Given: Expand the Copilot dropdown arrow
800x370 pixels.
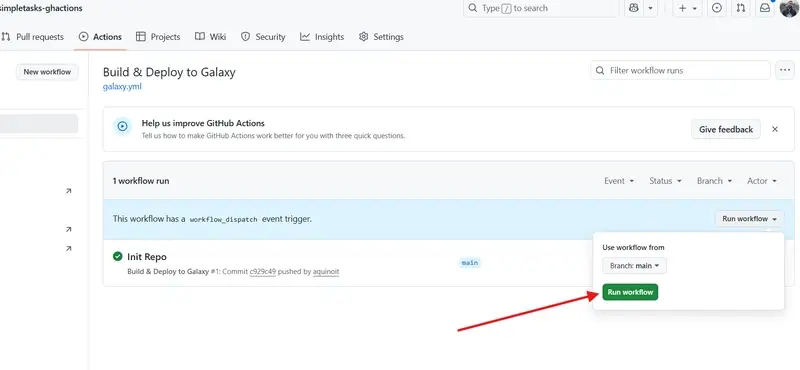Looking at the screenshot, I should [651, 8].
